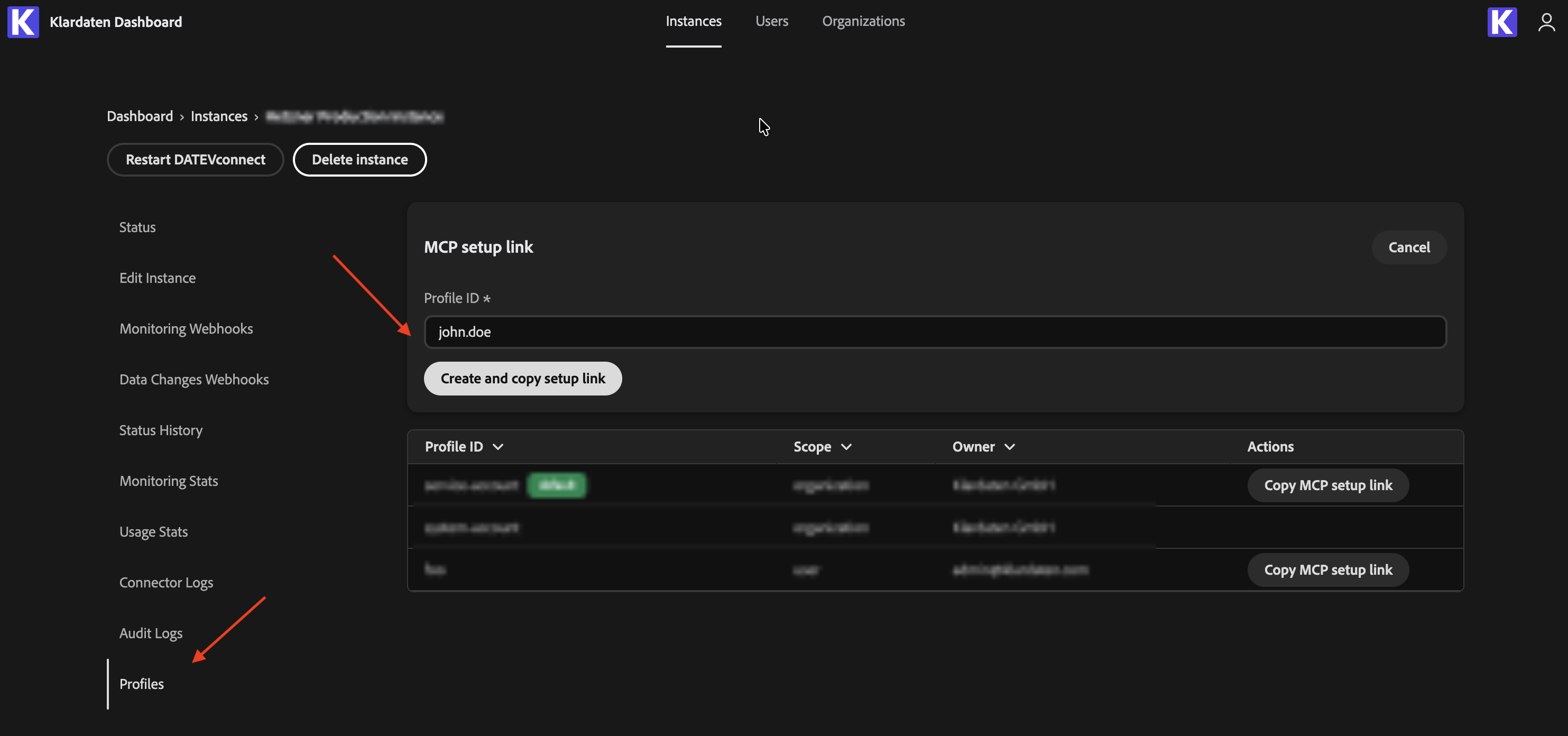Copy MCP setup link for user-scope row
The width and height of the screenshot is (1568, 736).
(x=1327, y=570)
